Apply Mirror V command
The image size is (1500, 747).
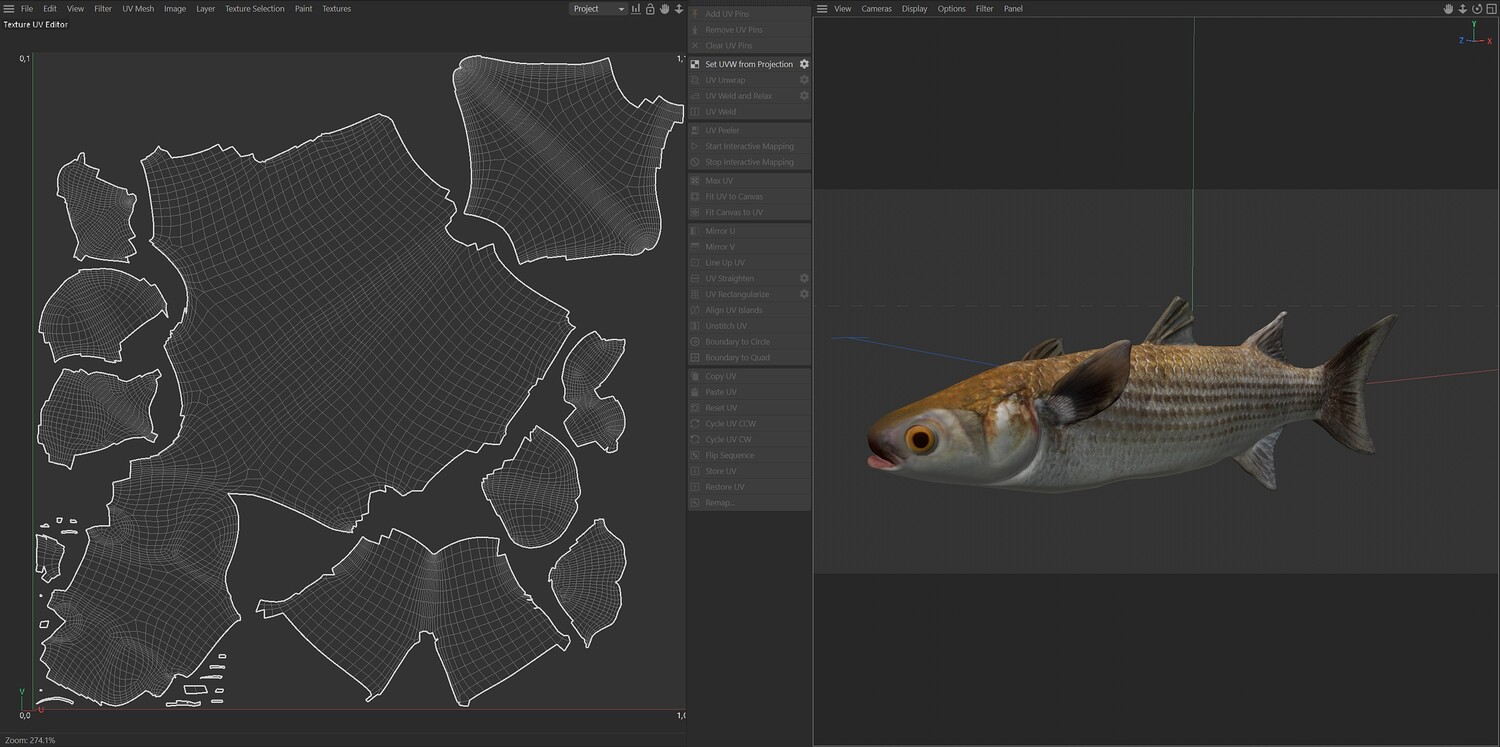pos(749,247)
